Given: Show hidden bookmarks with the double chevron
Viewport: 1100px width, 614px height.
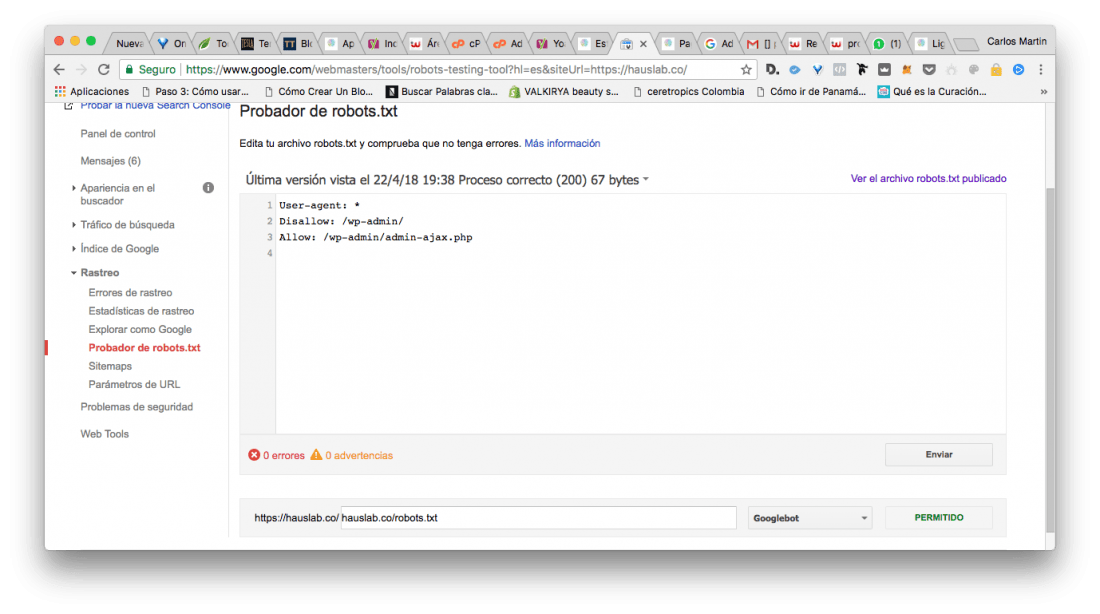Looking at the screenshot, I should 1043,91.
